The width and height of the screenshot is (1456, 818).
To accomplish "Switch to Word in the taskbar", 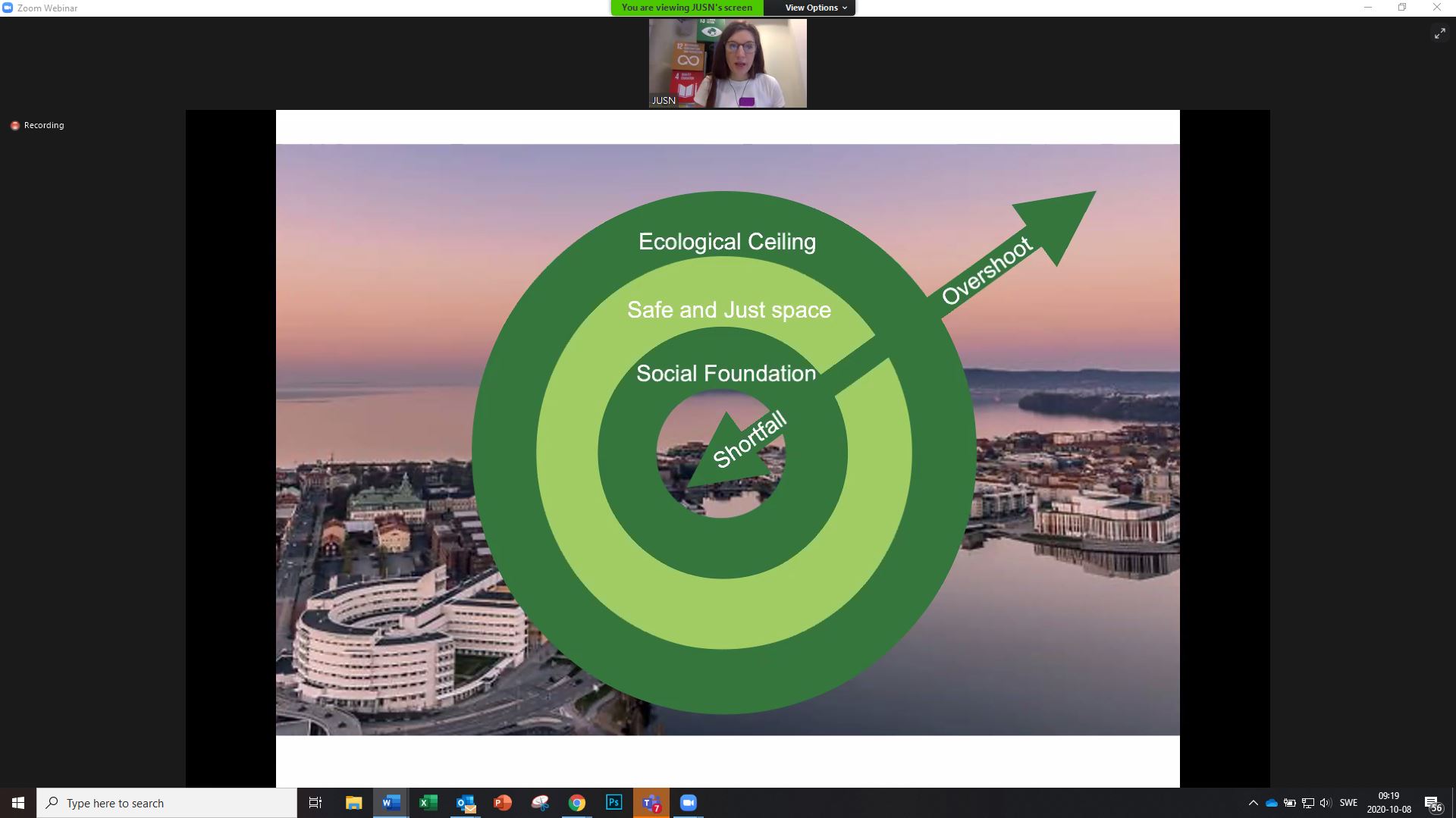I will pyautogui.click(x=391, y=803).
